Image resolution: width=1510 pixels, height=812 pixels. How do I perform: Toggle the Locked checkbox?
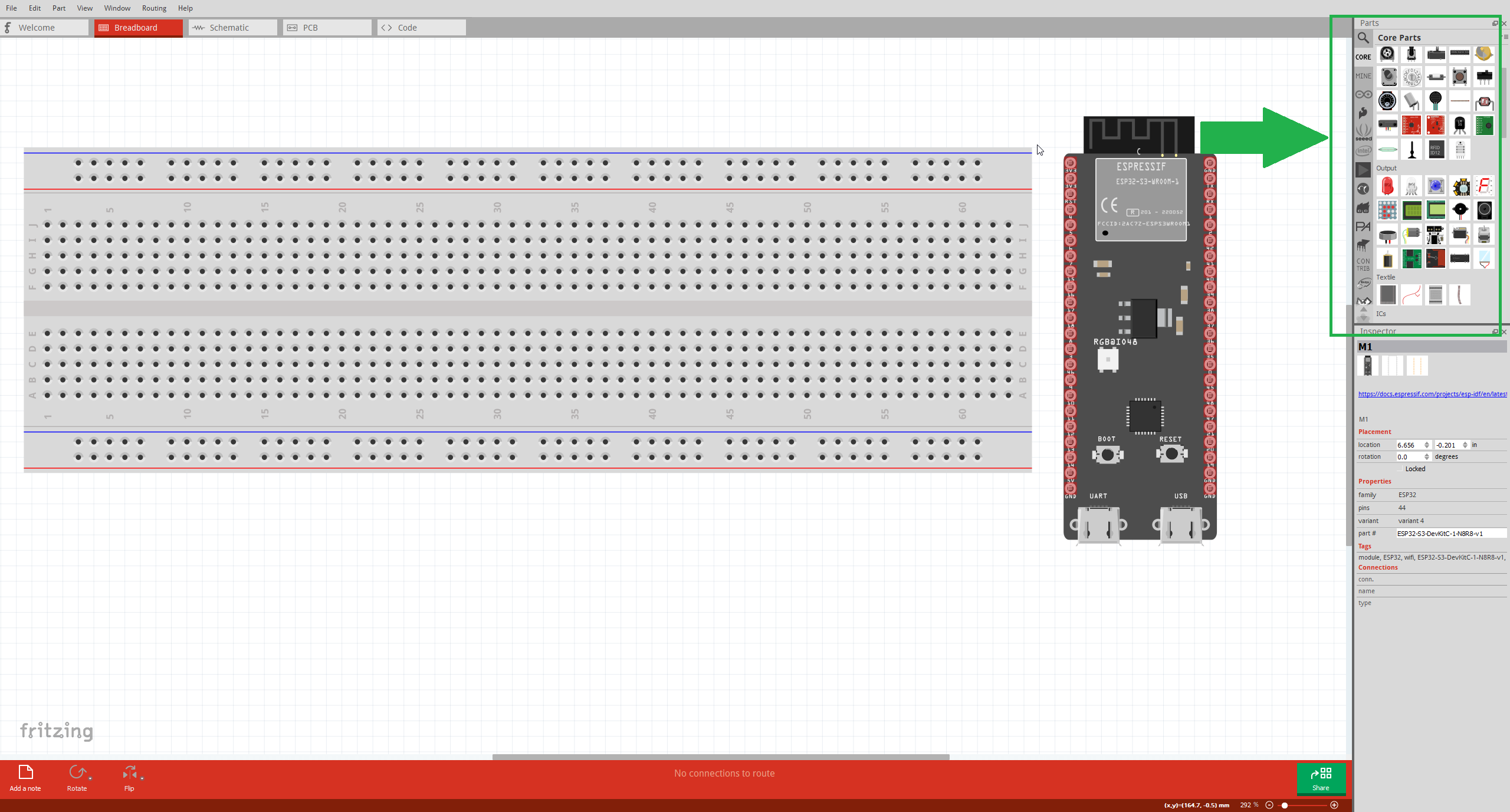pos(1400,469)
